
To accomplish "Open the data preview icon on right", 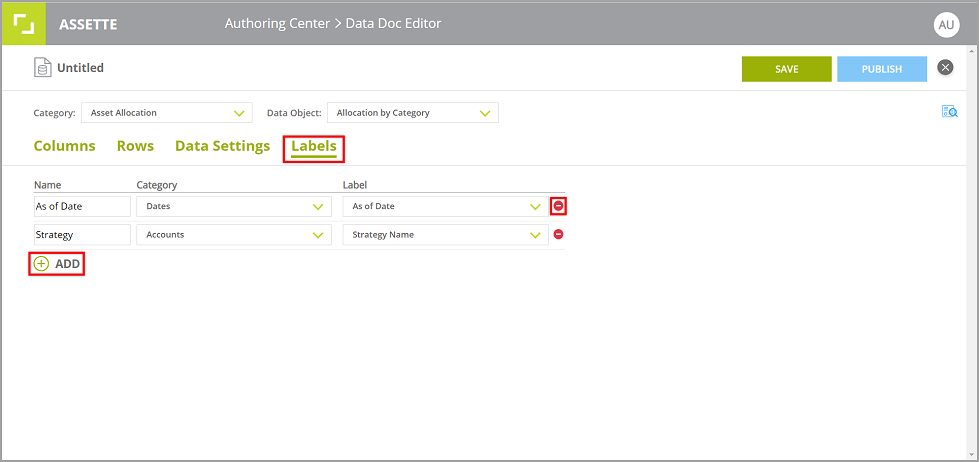I will [950, 112].
